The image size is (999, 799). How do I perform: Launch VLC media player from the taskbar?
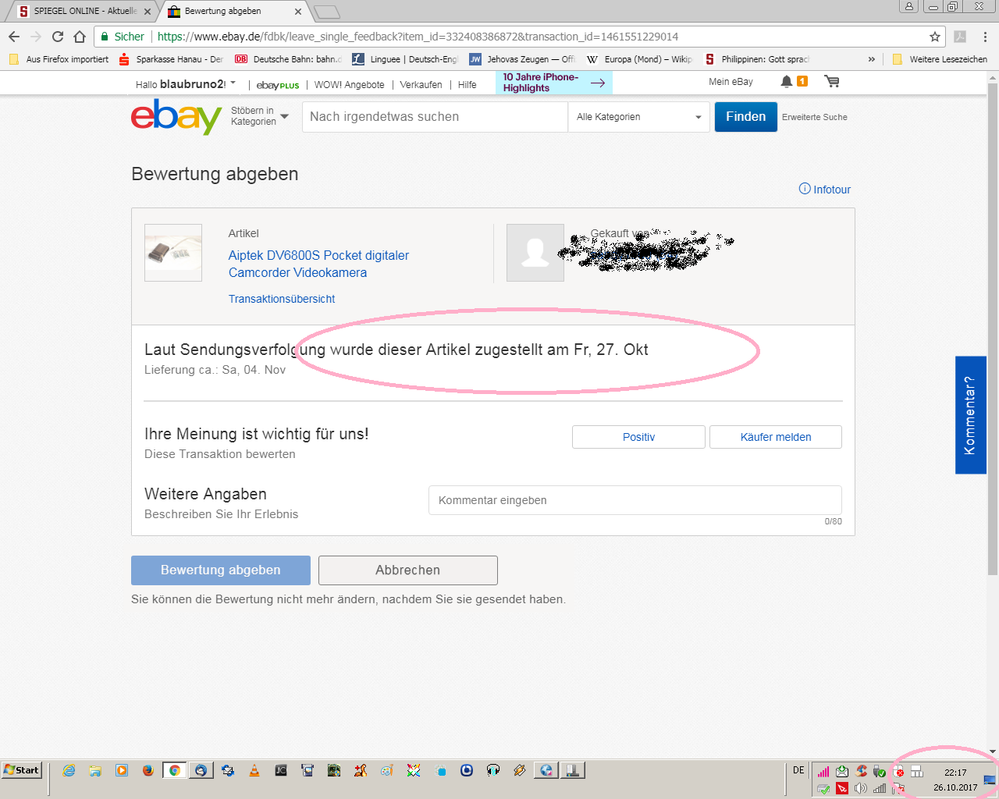254,770
